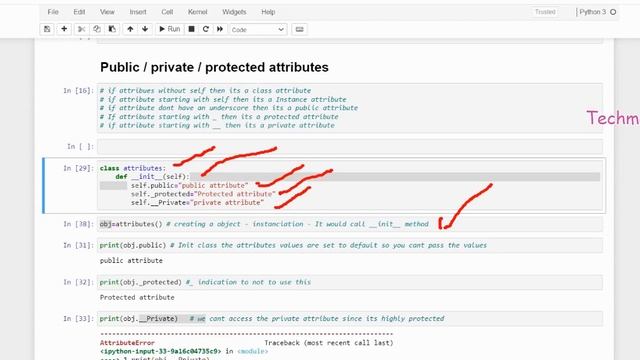Viewport: 640px width, 360px height.
Task: Open the cell type Code dropdown
Action: (258, 29)
